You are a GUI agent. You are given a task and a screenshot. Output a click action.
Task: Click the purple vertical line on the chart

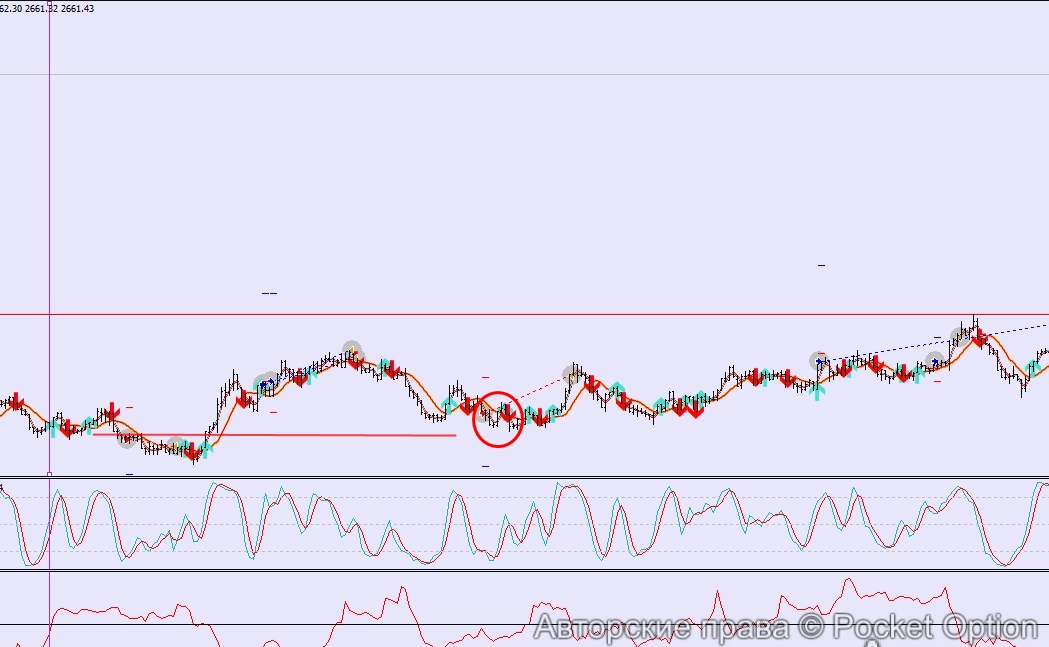coord(49,200)
